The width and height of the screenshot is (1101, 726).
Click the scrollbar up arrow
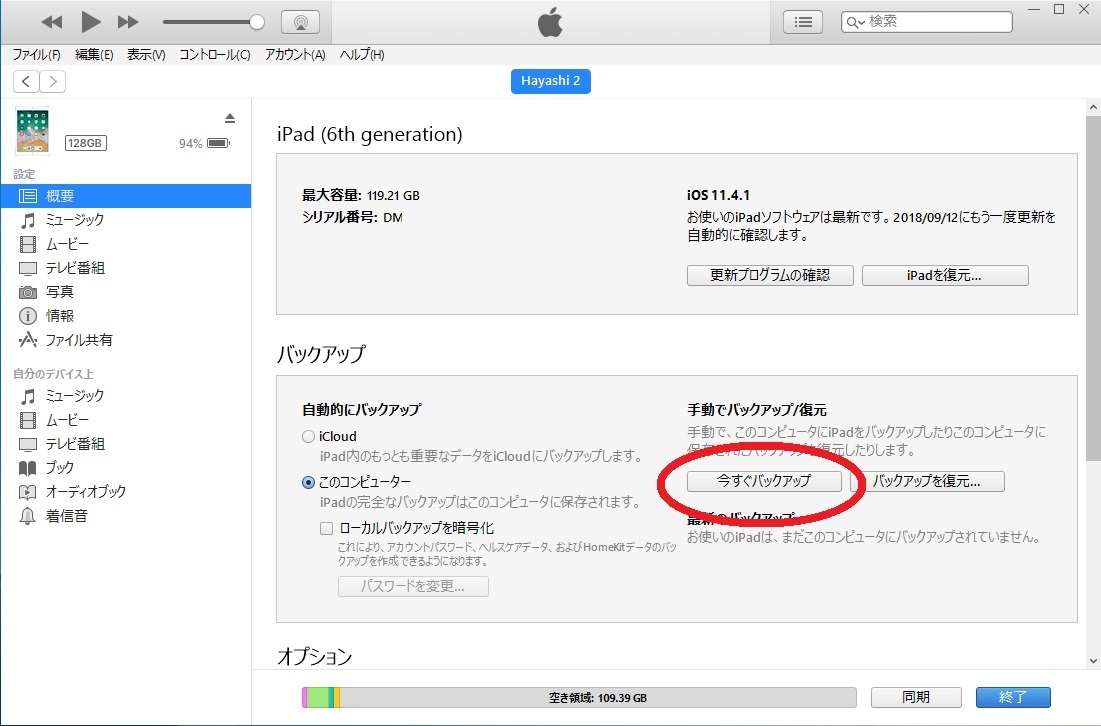[1093, 108]
